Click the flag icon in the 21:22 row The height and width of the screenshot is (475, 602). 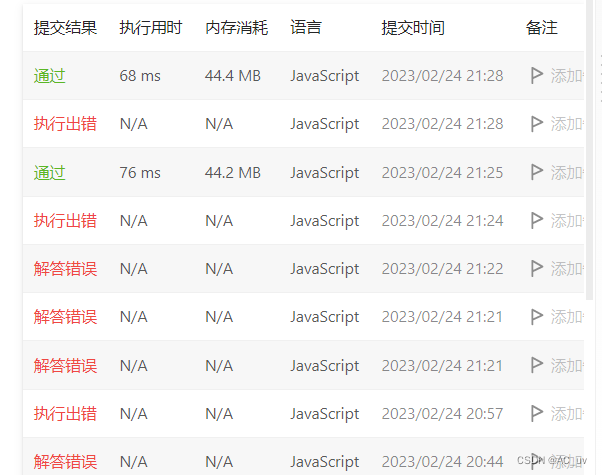point(536,268)
